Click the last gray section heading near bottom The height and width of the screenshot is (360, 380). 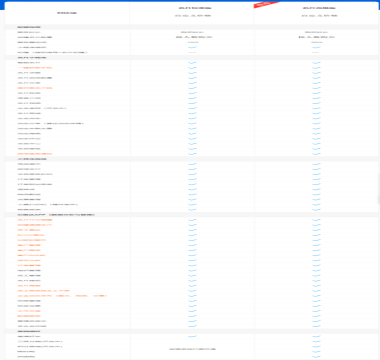coord(192,331)
